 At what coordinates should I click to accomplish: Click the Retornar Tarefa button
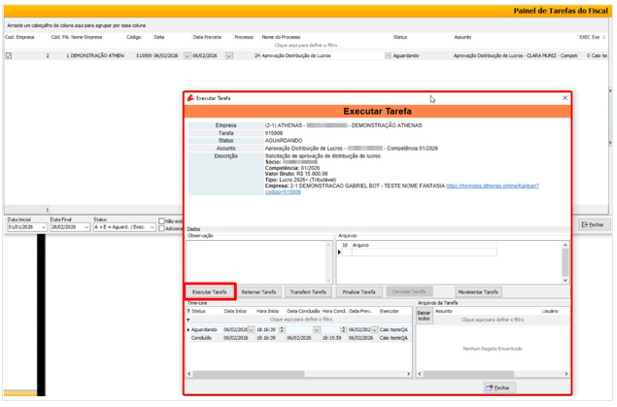[258, 291]
